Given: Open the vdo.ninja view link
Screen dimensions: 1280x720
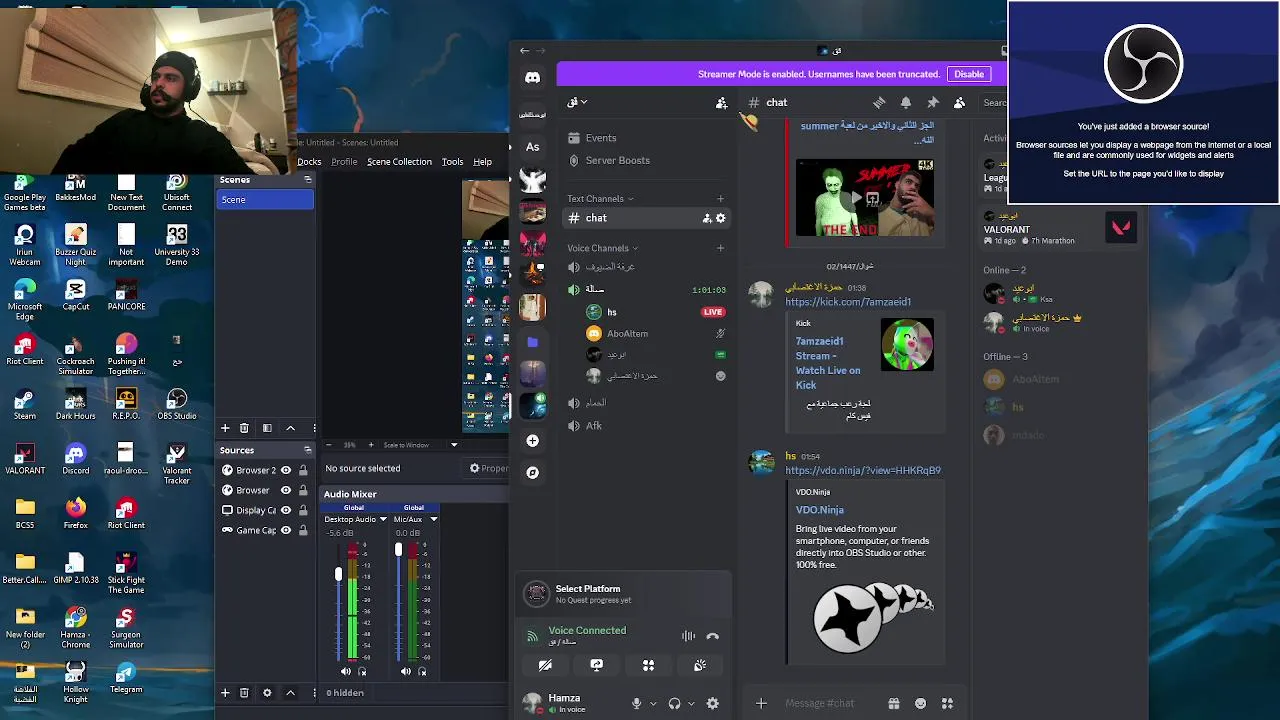Looking at the screenshot, I should [x=863, y=470].
